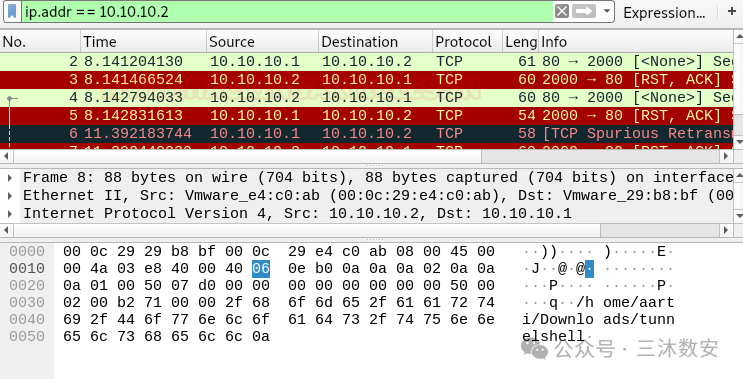
Task: Open the filter history dropdown arrow
Action: 607,11
